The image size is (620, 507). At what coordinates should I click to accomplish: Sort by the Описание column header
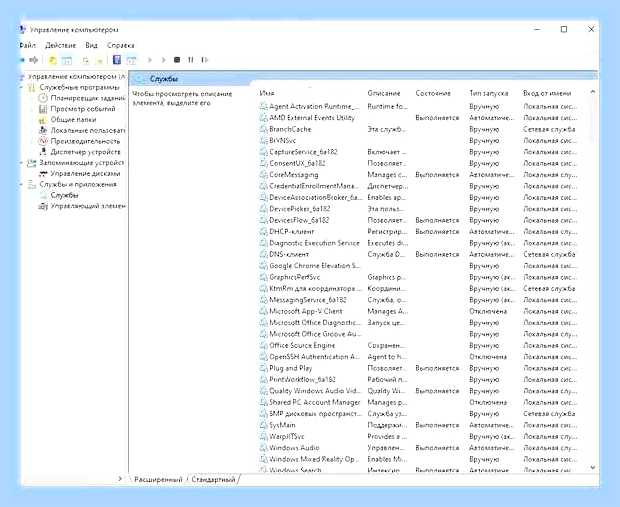click(384, 93)
